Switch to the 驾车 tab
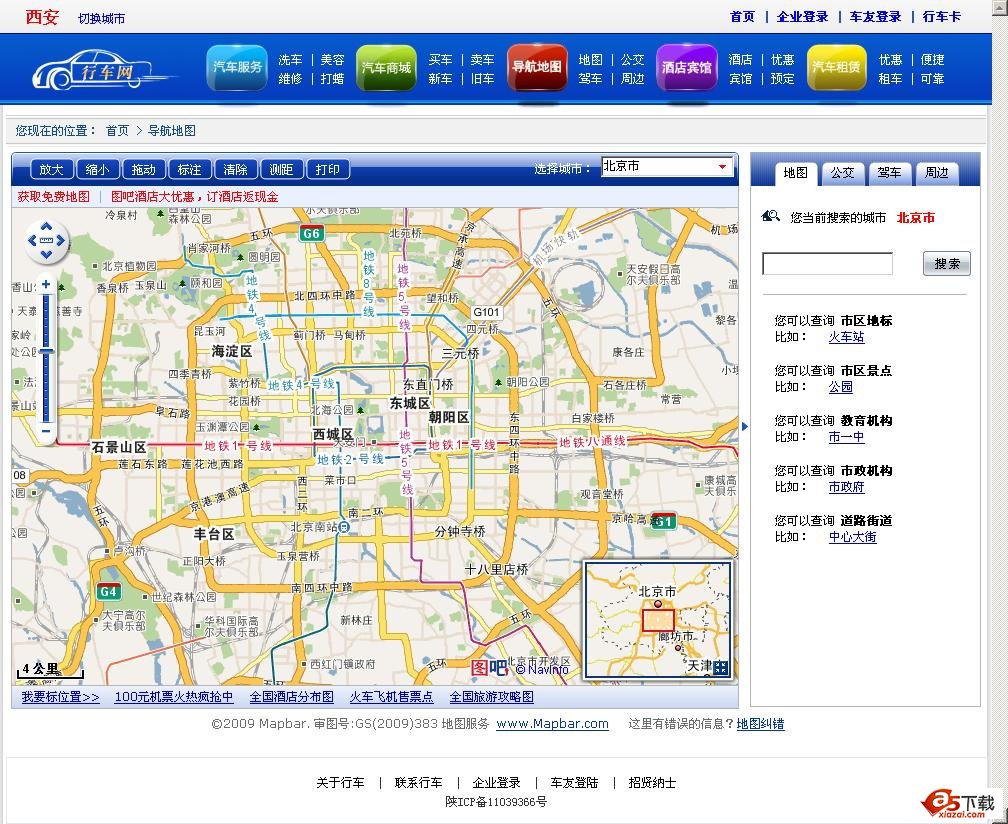The image size is (1008, 824). pos(889,173)
